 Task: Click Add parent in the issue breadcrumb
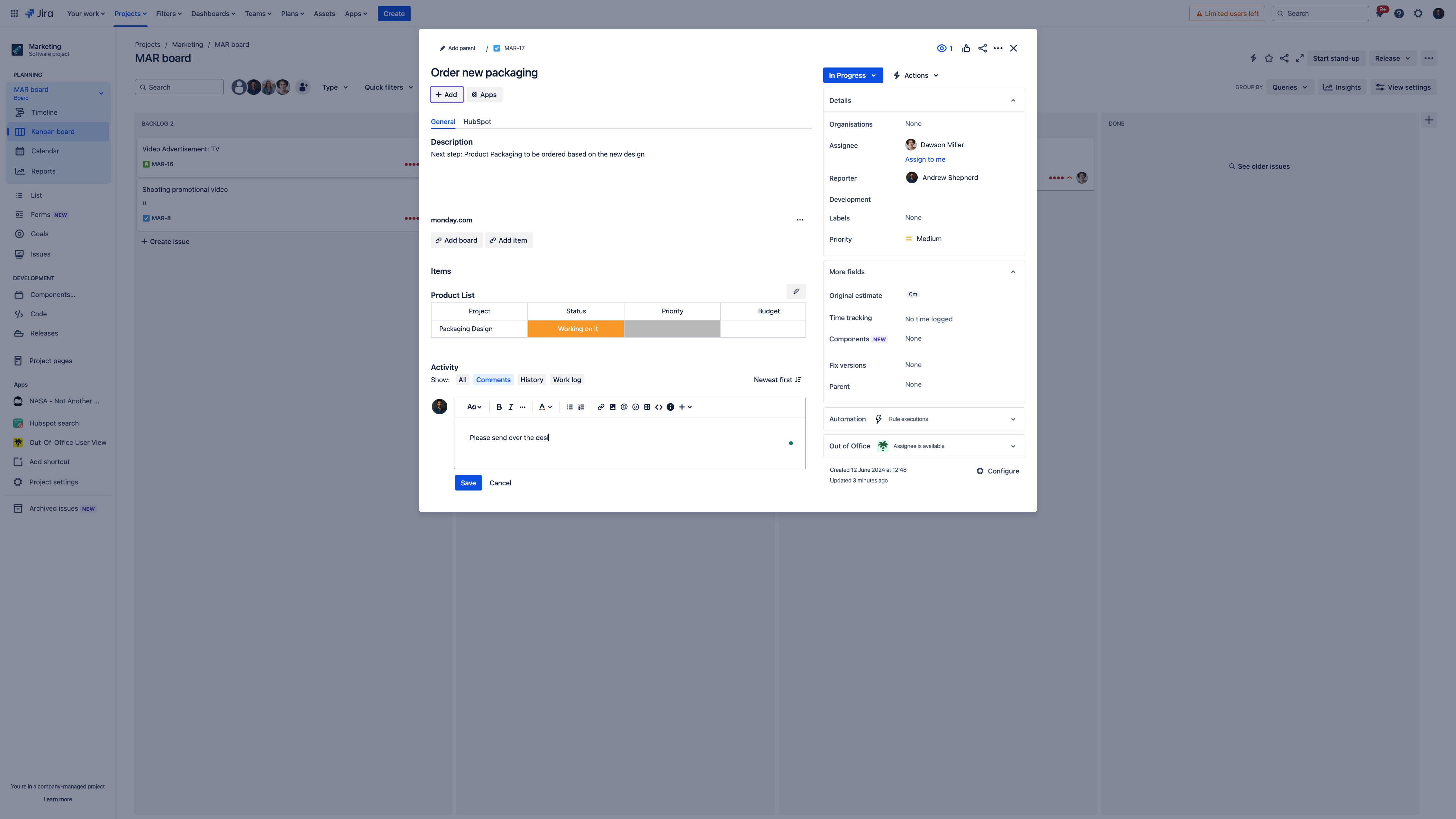point(457,48)
